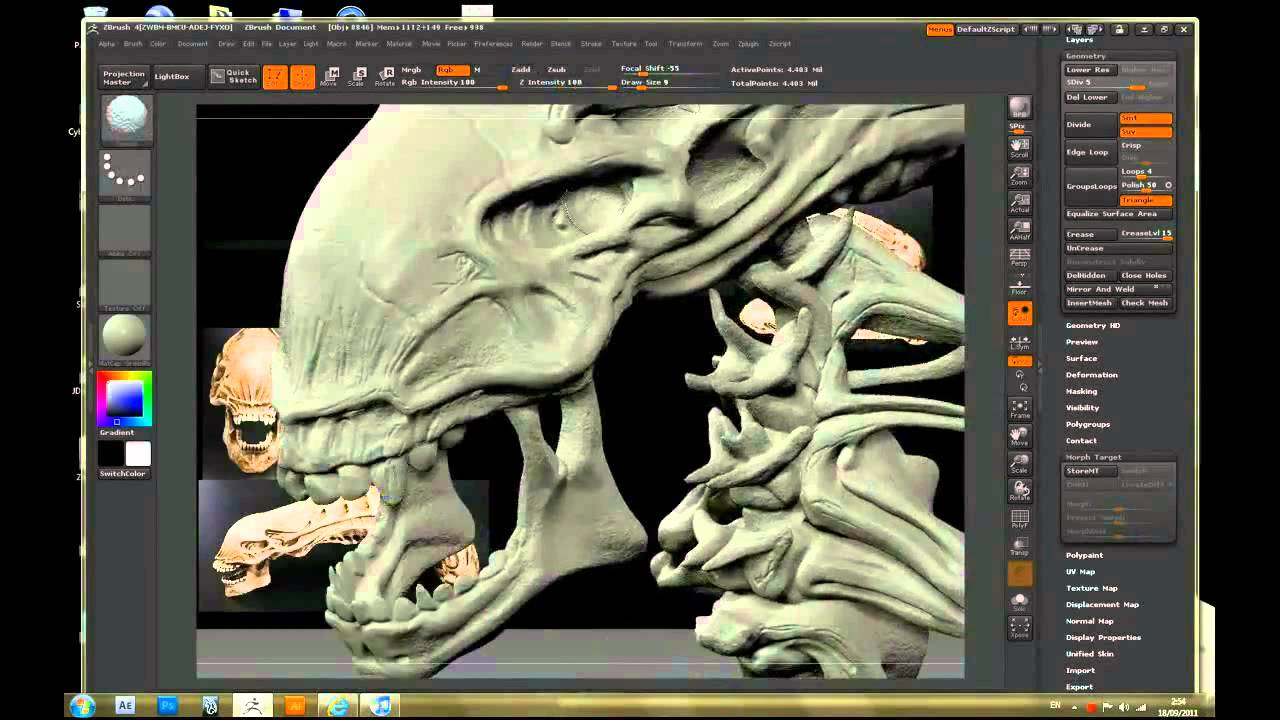Expand the Deformation section
This screenshot has width=1280, height=720.
pos(1092,375)
